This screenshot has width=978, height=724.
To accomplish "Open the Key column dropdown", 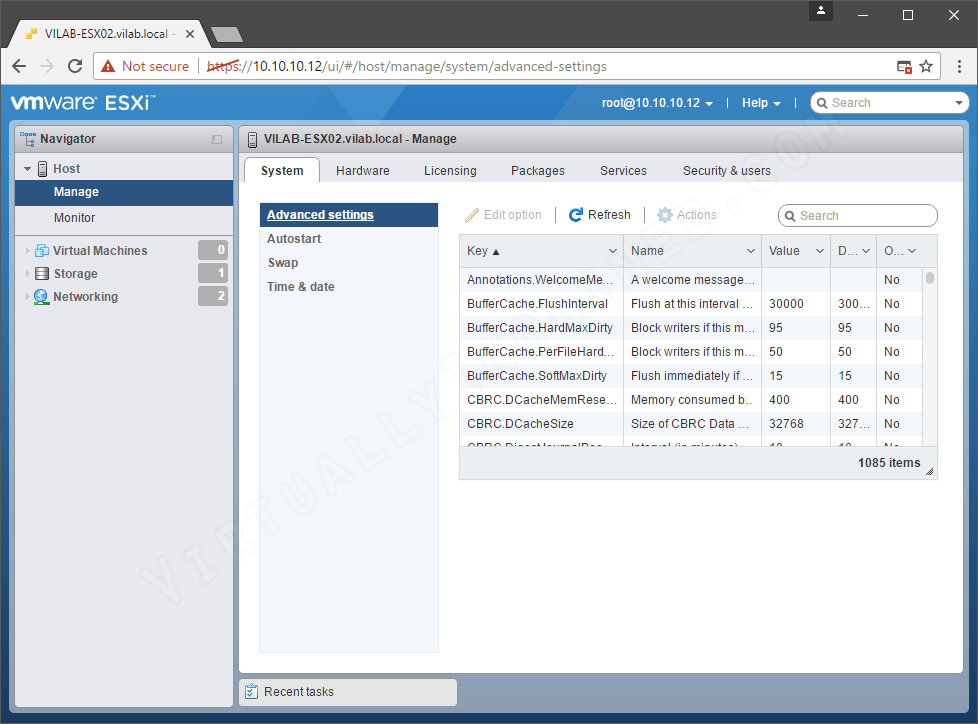I will click(x=613, y=250).
